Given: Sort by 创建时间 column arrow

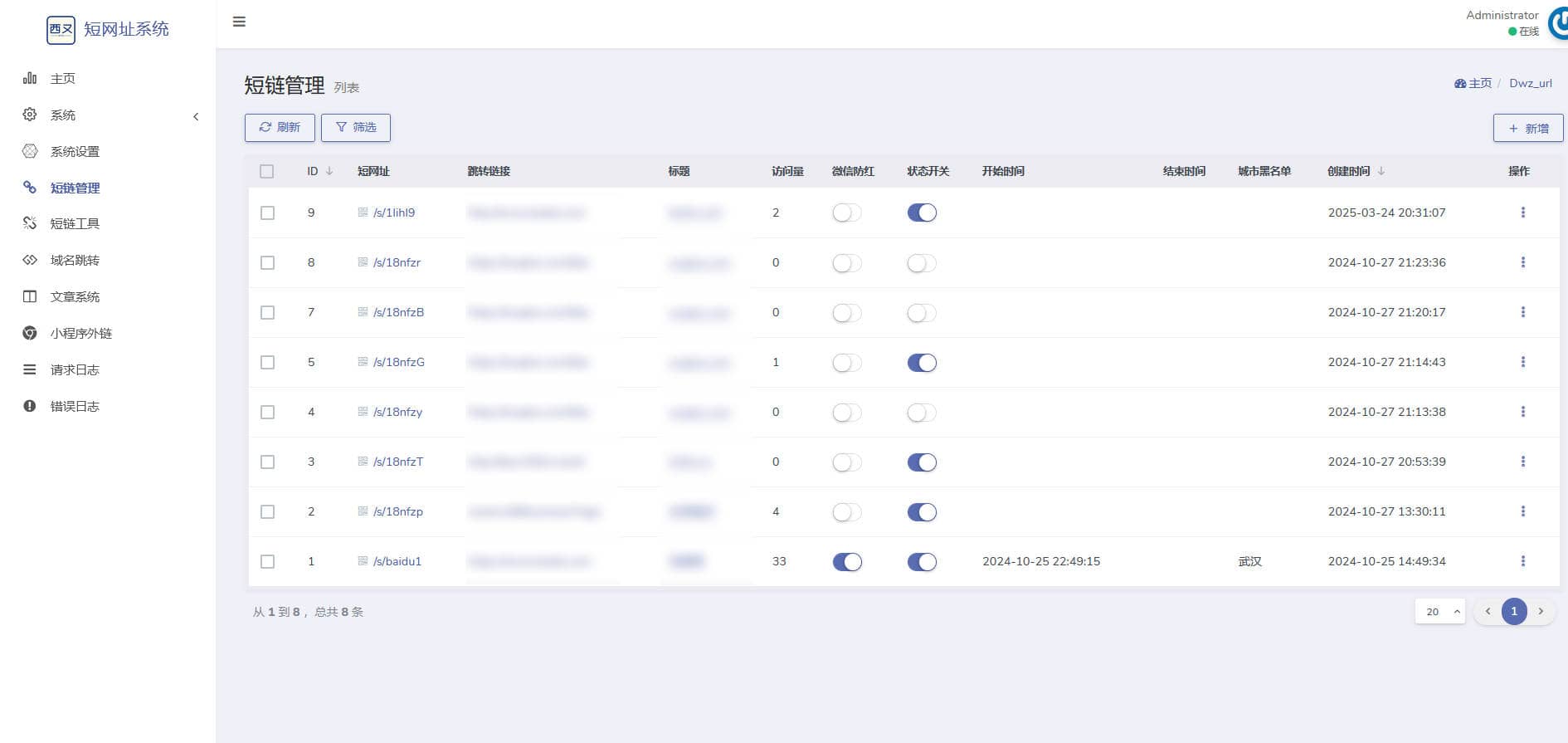Looking at the screenshot, I should 1381,171.
